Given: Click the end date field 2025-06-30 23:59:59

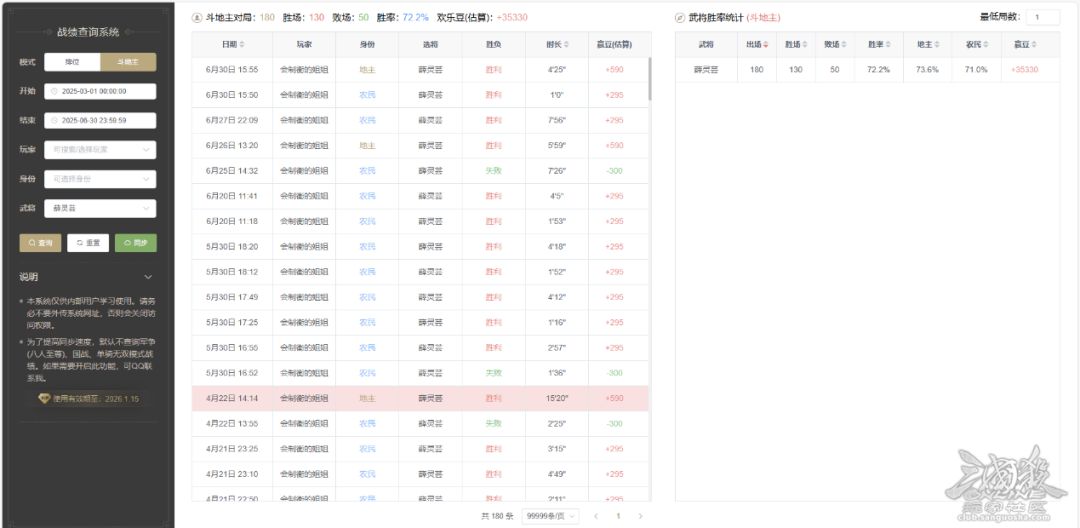Looking at the screenshot, I should point(100,120).
